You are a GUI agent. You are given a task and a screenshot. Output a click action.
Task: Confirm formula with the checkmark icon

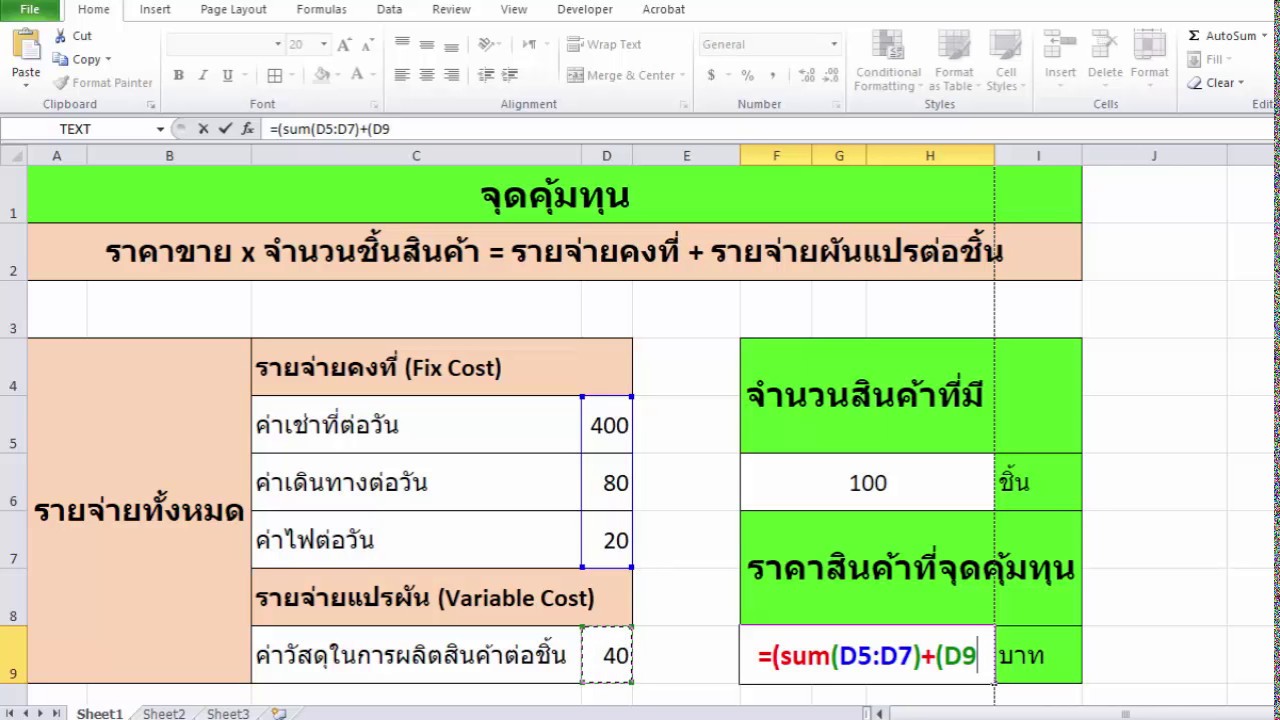tap(225, 128)
